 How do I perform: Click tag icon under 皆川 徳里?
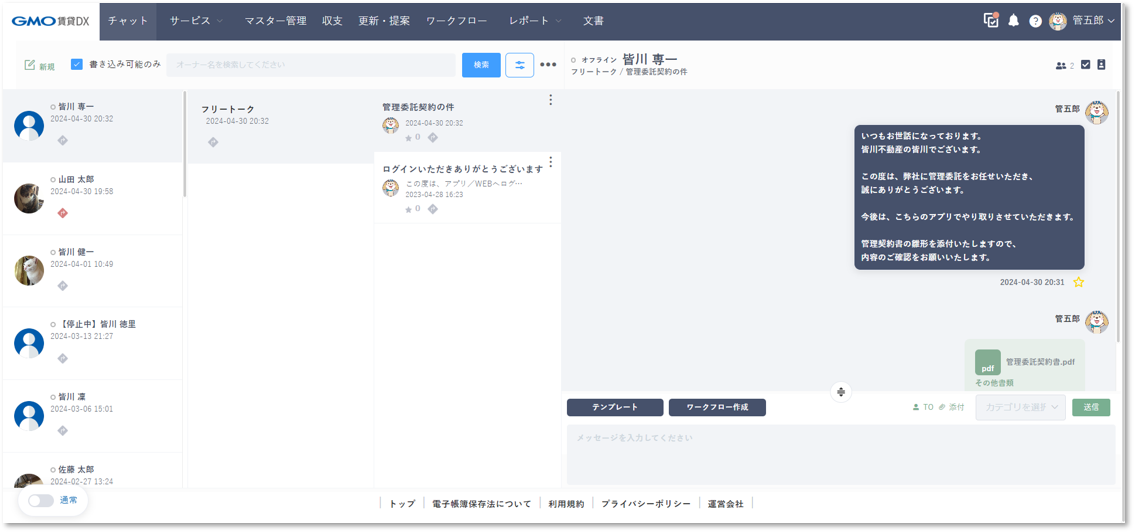click(x=62, y=358)
